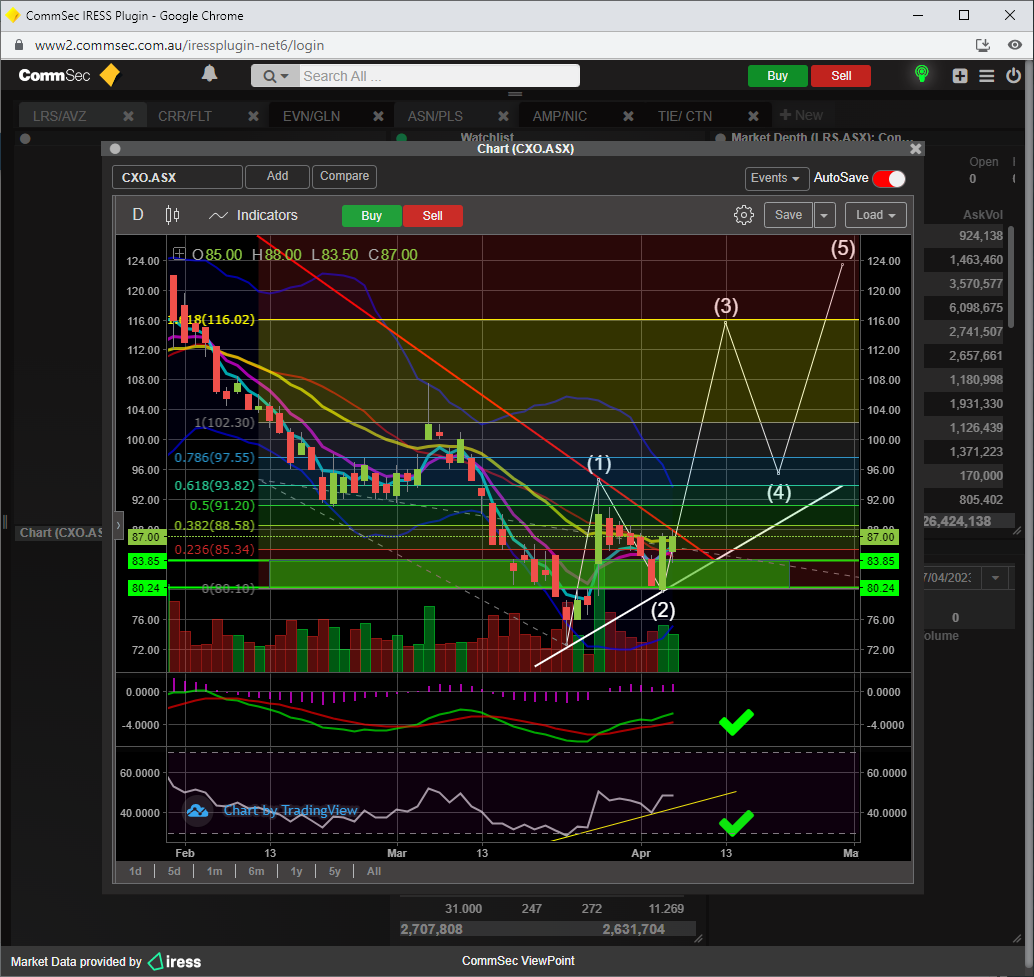This screenshot has width=1034, height=977.
Task: Select the D daily interval selector
Action: coord(138,215)
